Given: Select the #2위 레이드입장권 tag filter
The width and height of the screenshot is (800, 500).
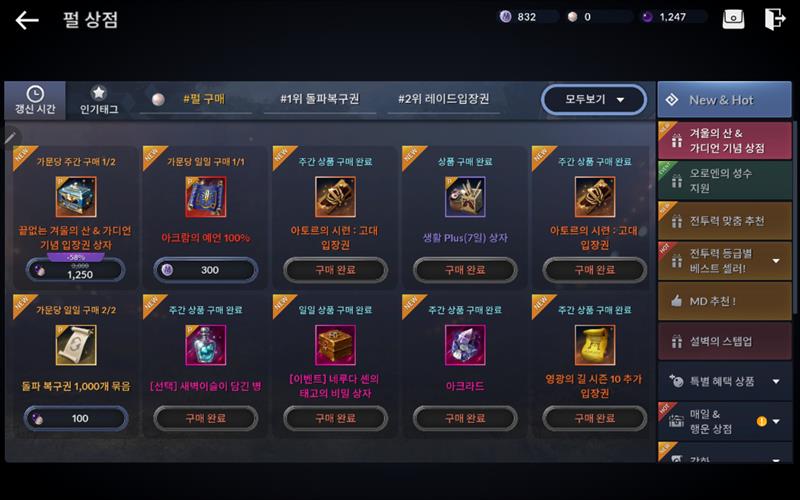Looking at the screenshot, I should pos(443,99).
